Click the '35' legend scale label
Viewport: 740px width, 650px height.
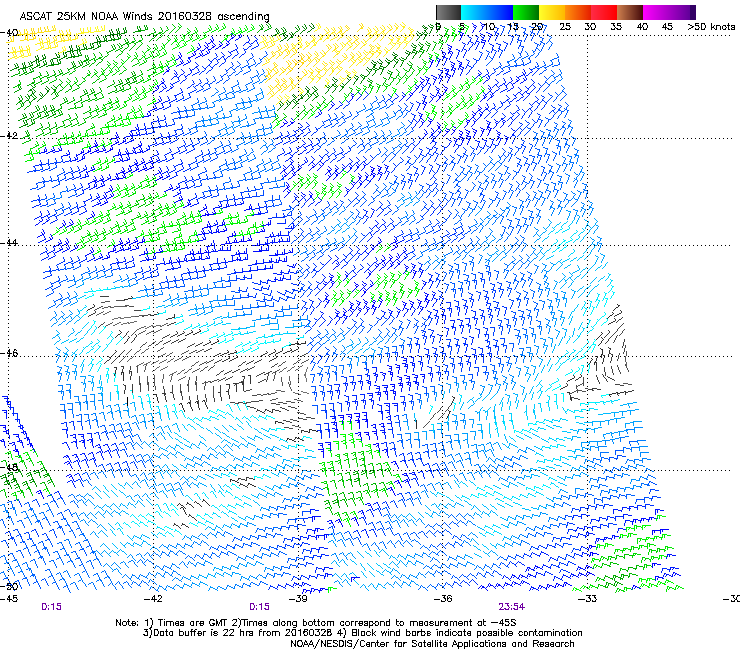point(616,26)
